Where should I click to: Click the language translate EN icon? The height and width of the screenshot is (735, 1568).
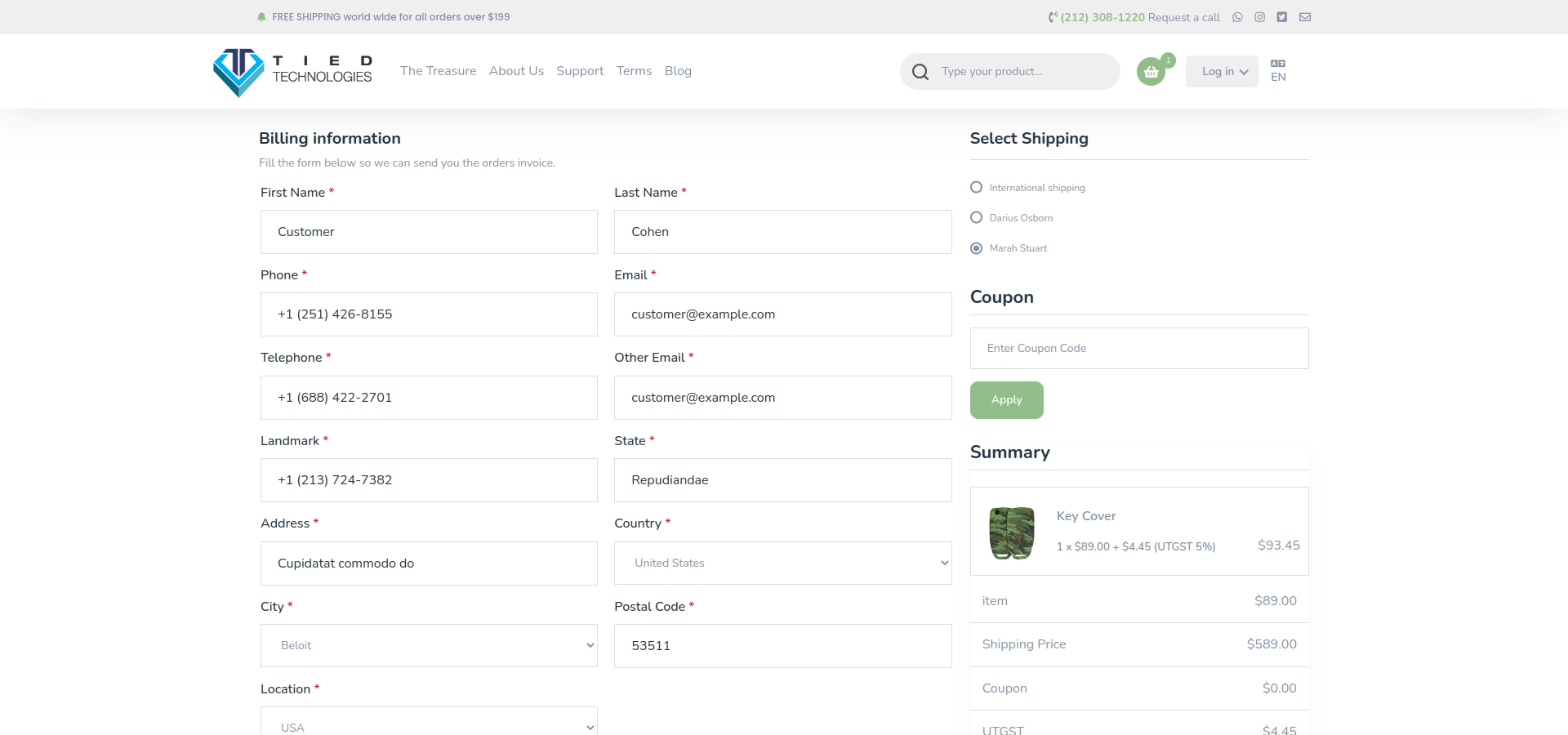[1278, 70]
